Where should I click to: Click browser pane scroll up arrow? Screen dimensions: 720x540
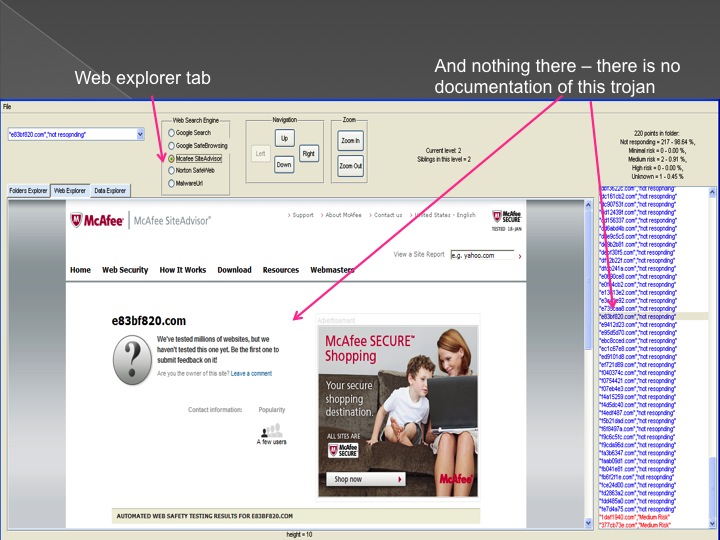pyautogui.click(x=588, y=205)
